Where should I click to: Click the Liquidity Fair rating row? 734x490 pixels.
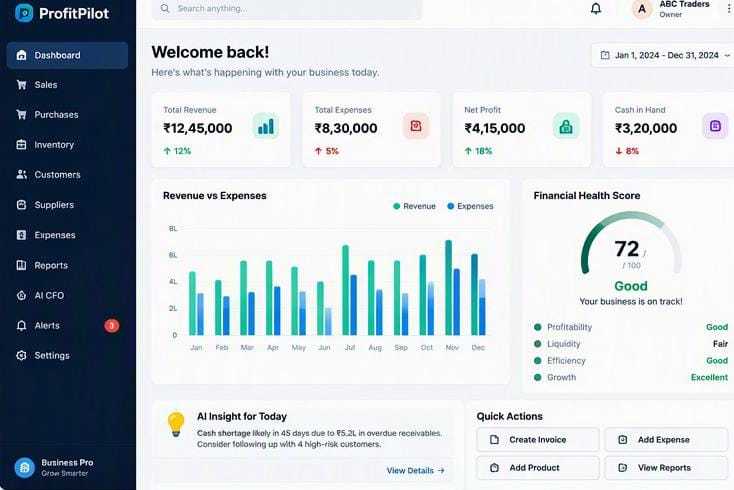click(x=631, y=344)
